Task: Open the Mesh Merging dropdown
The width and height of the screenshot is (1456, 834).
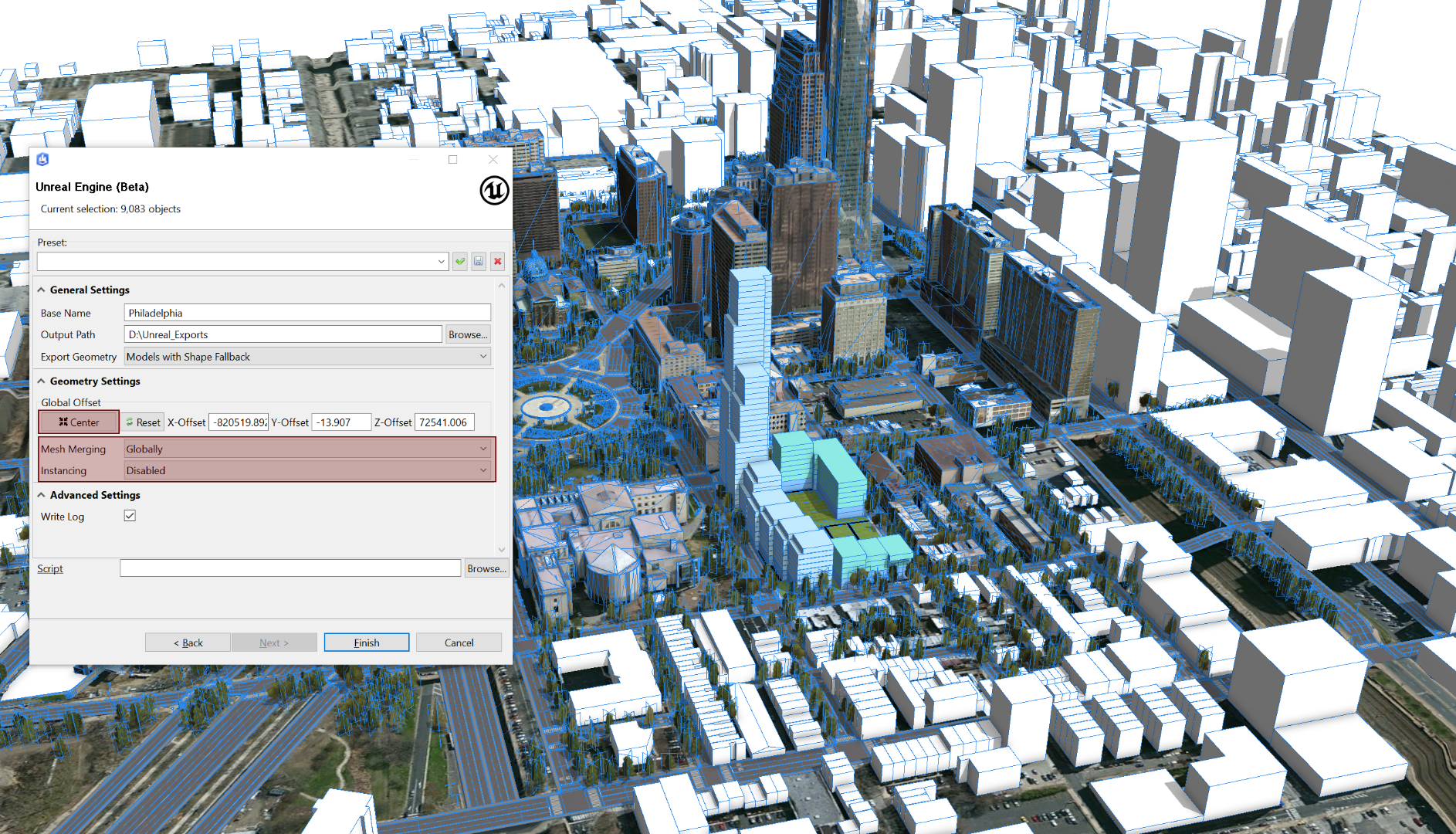Action: [x=307, y=449]
